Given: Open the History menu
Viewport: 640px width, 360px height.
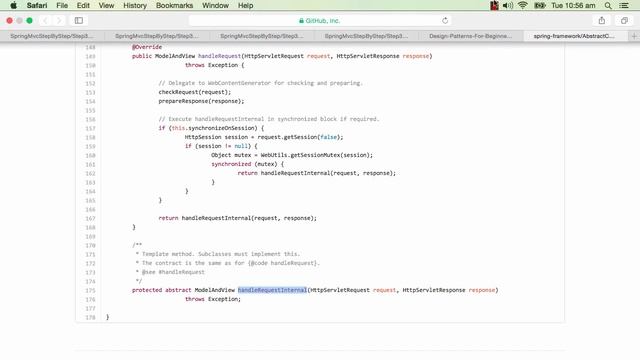Looking at the screenshot, I should click(135, 6).
